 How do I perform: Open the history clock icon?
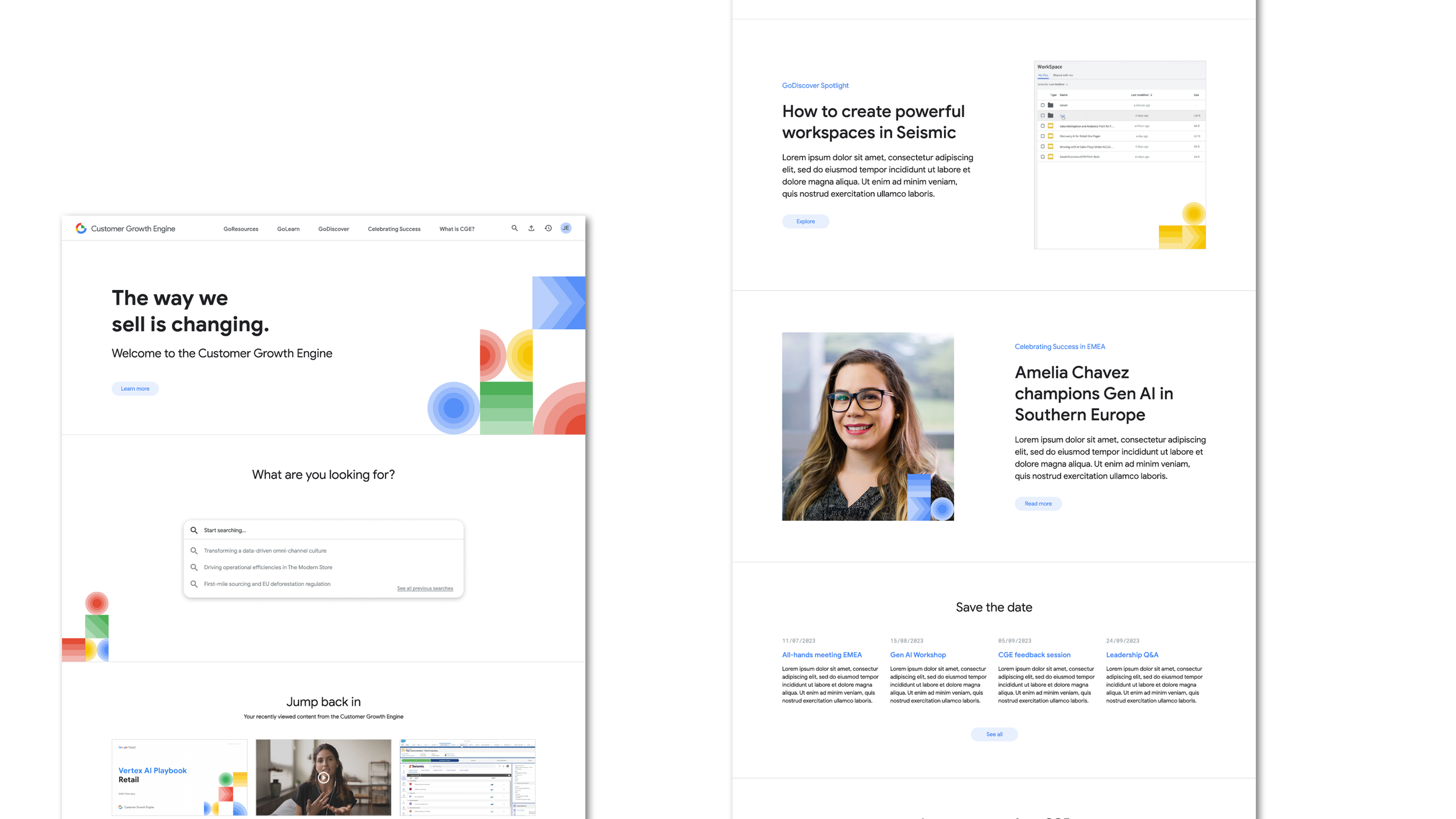(x=548, y=228)
